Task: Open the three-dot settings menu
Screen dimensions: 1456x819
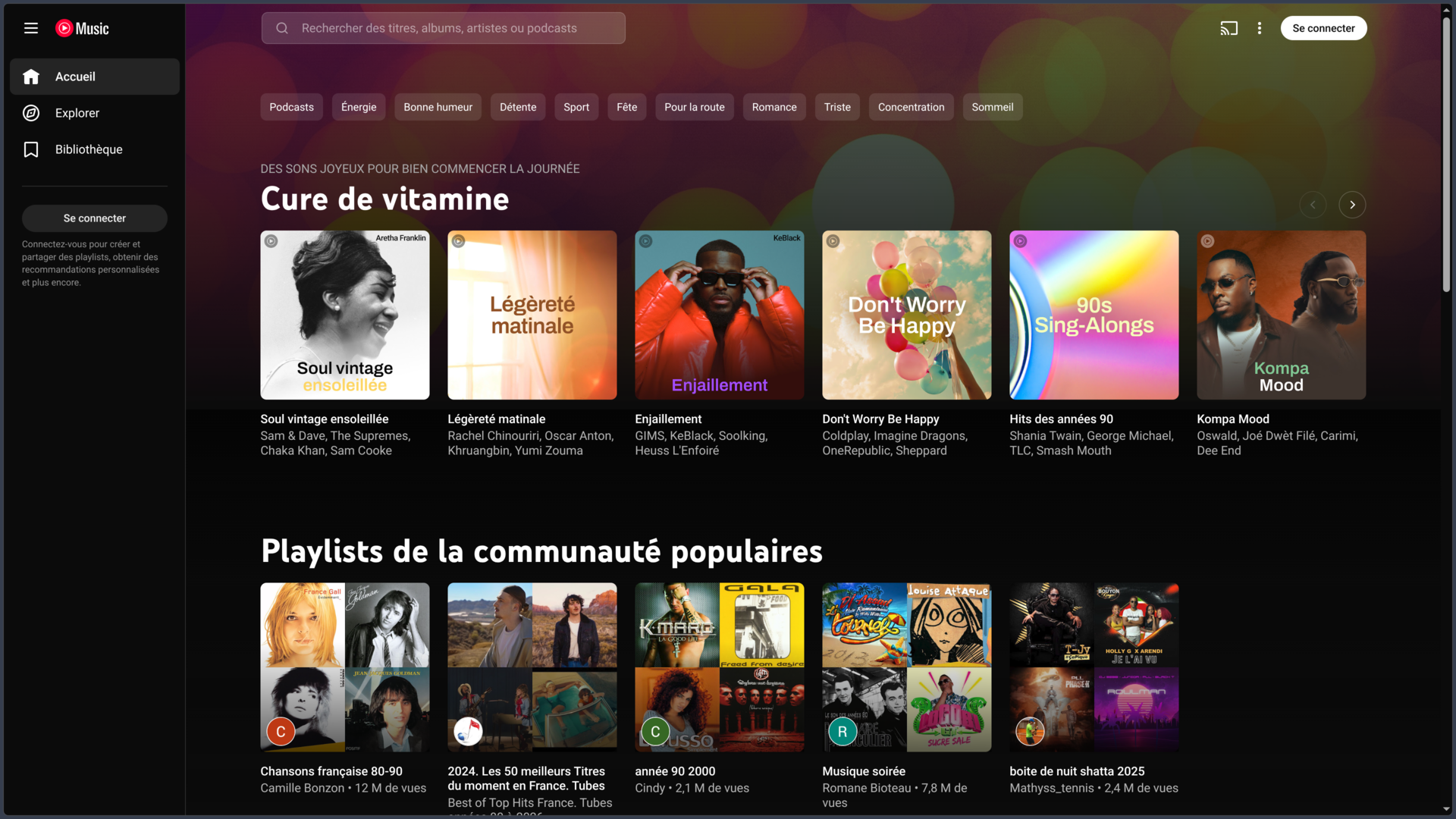Action: pos(1260,28)
